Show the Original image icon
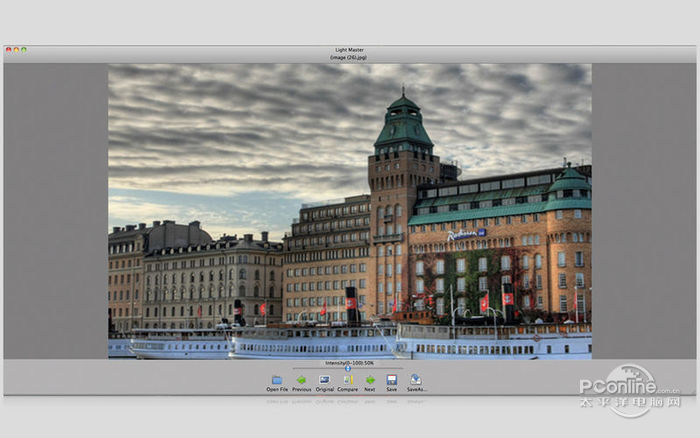The image size is (700, 438). (325, 380)
